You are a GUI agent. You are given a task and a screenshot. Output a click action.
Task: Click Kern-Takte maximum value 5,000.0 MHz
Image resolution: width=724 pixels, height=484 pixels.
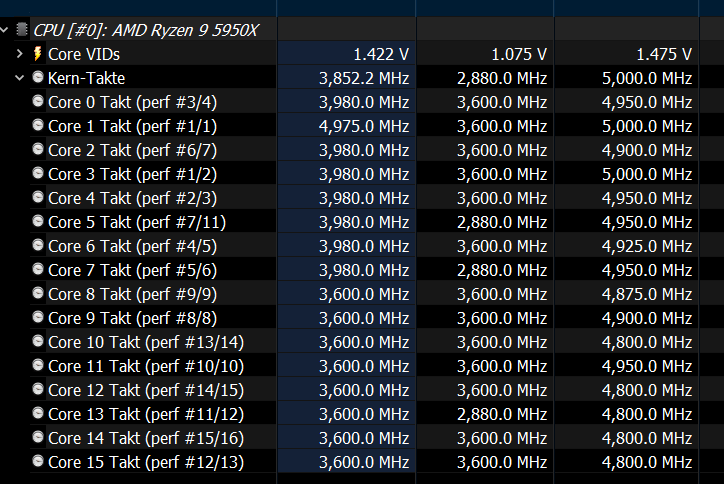click(x=647, y=78)
